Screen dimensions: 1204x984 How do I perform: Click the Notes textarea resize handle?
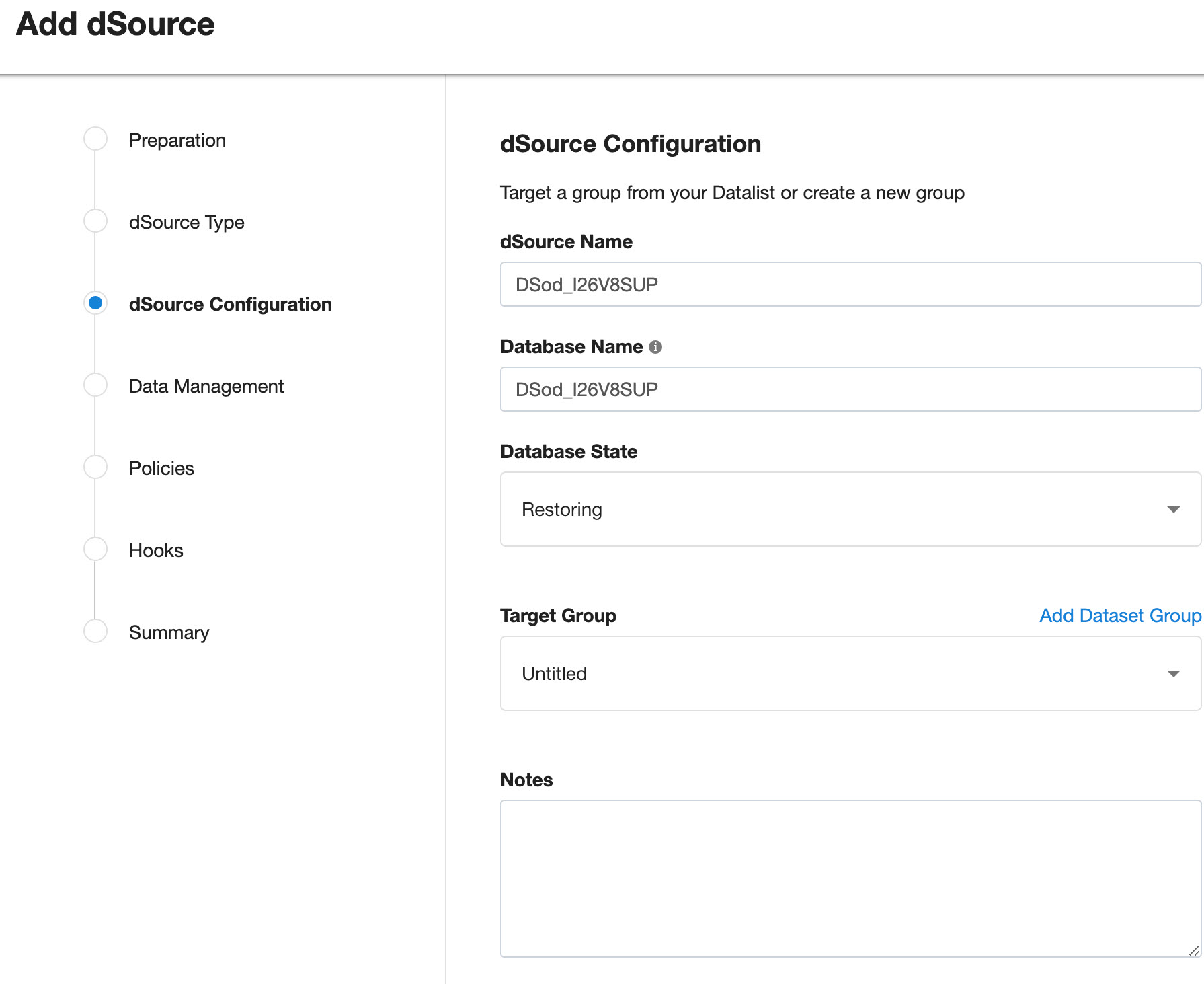coord(1195,950)
